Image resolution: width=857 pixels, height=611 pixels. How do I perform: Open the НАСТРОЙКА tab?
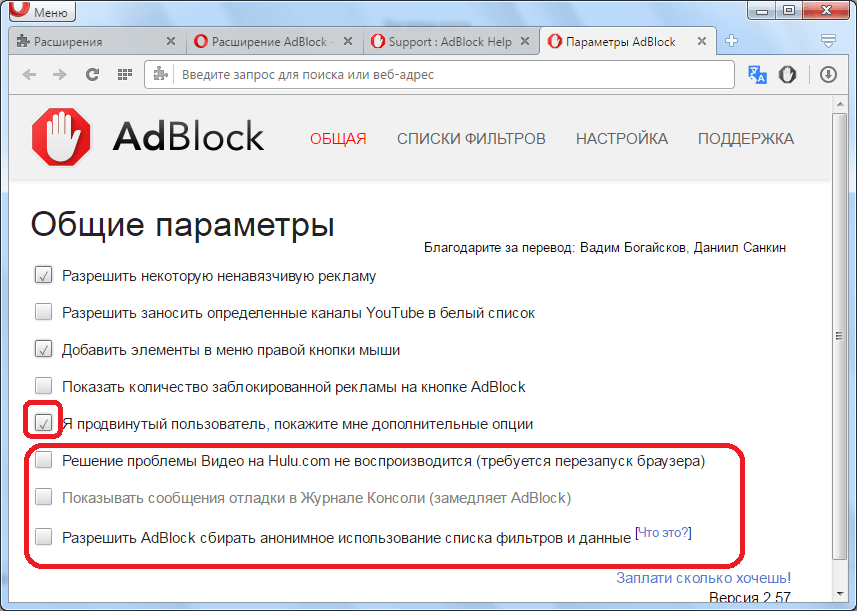click(621, 139)
